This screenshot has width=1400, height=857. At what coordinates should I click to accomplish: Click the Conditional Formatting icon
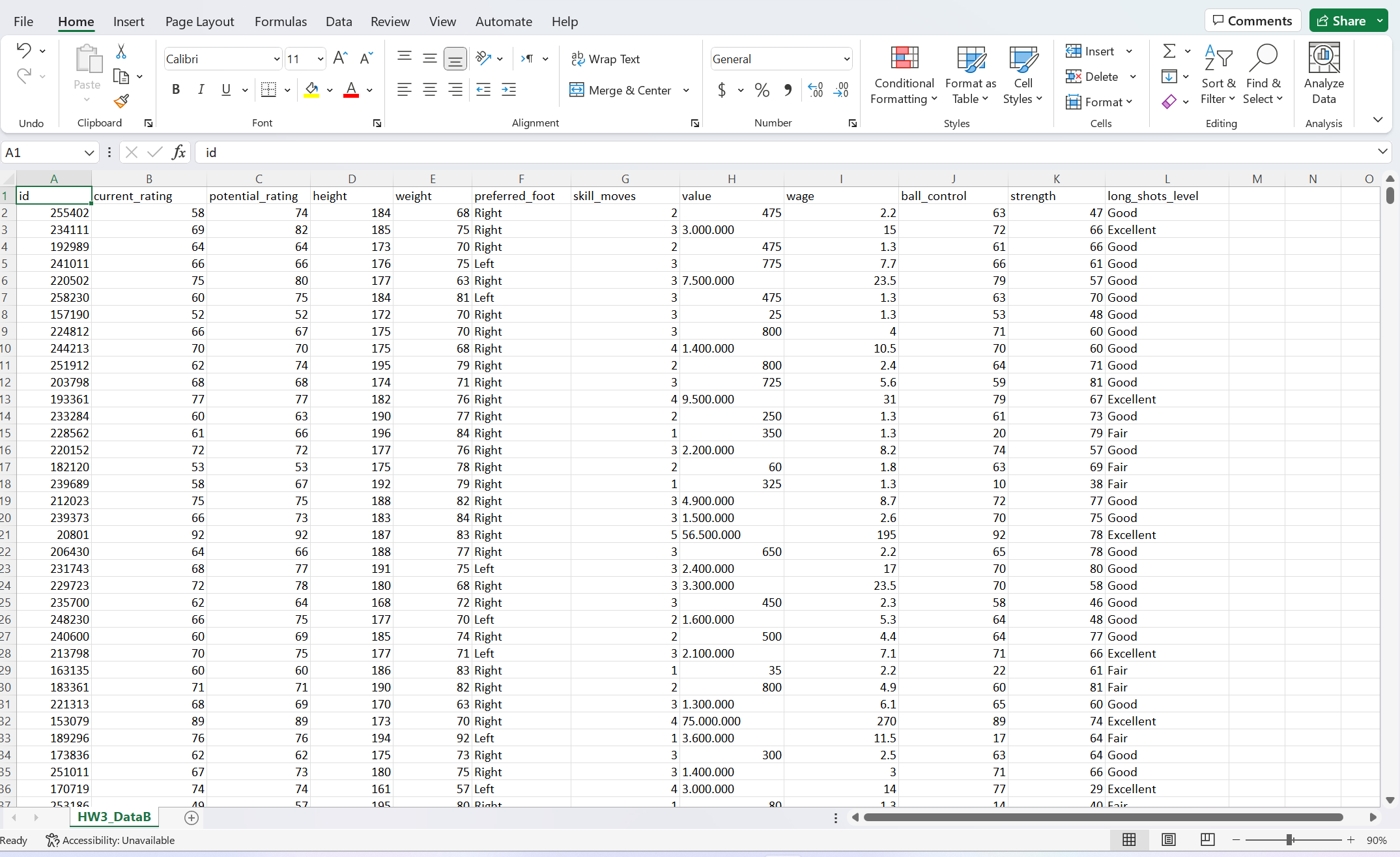902,76
